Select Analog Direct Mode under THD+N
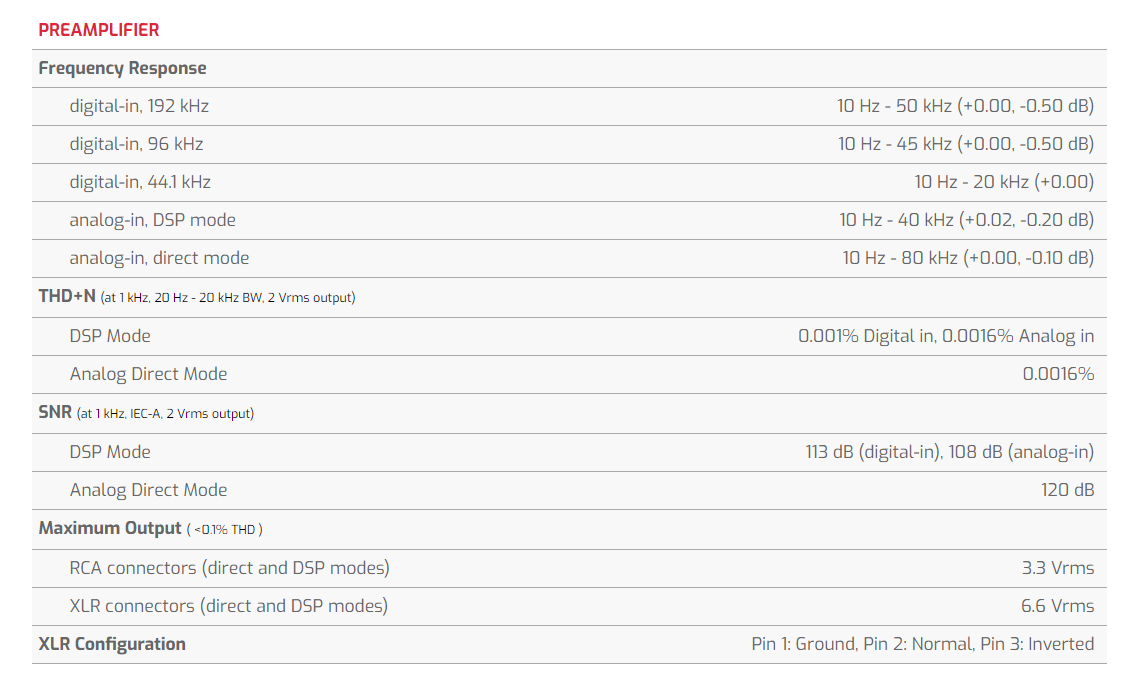This screenshot has width=1131, height=690. pos(148,374)
